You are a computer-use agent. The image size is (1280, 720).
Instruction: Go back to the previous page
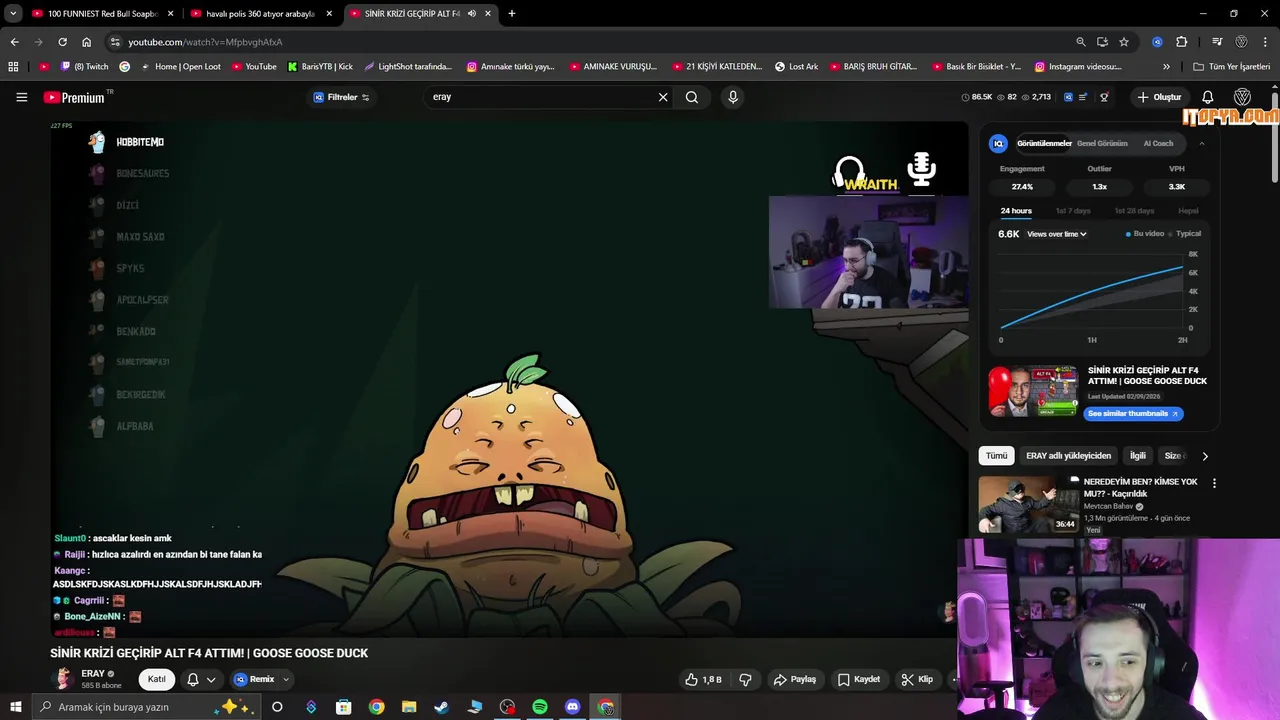[14, 42]
